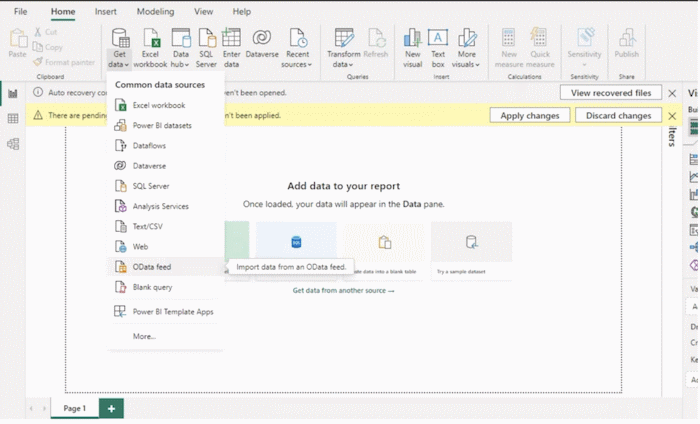Image resolution: width=700 pixels, height=424 pixels.
Task: Select Dataflows from the menu
Action: [x=165, y=145]
